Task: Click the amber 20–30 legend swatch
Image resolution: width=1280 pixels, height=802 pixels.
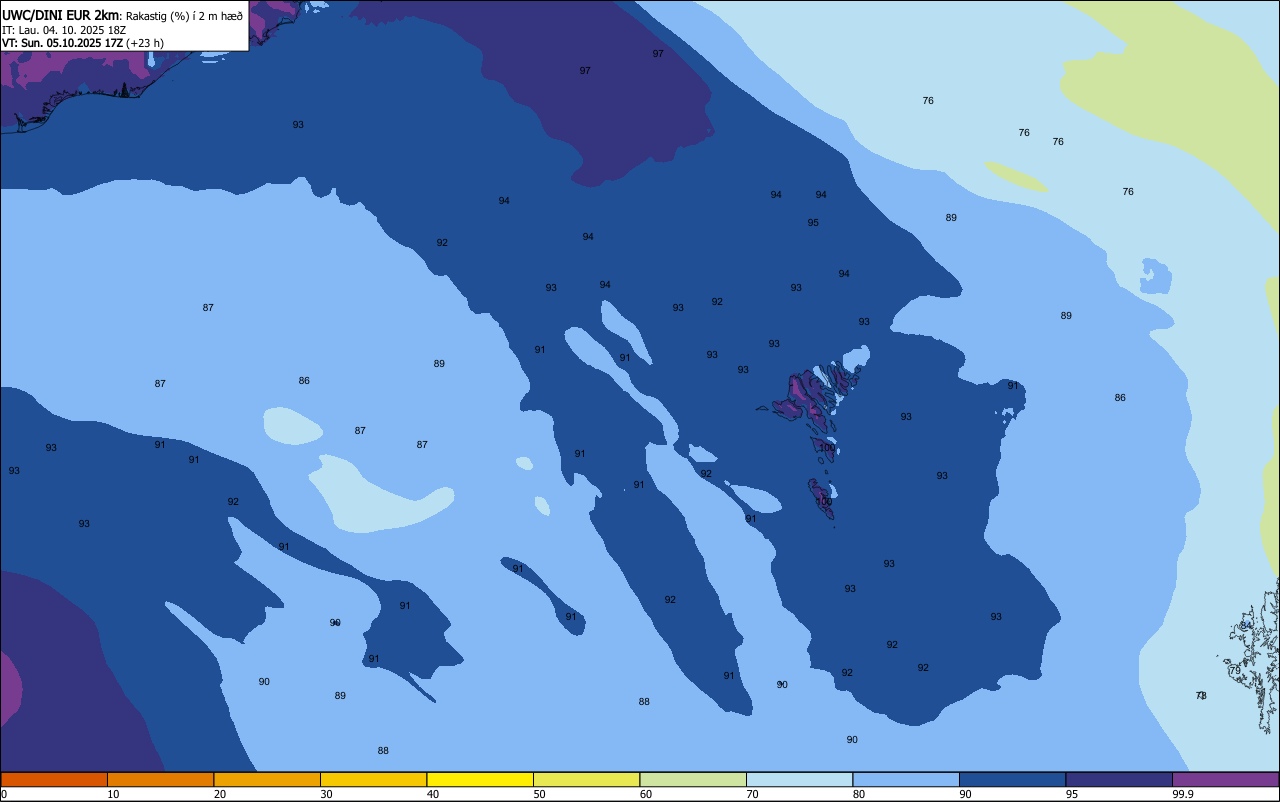Action: pos(267,779)
